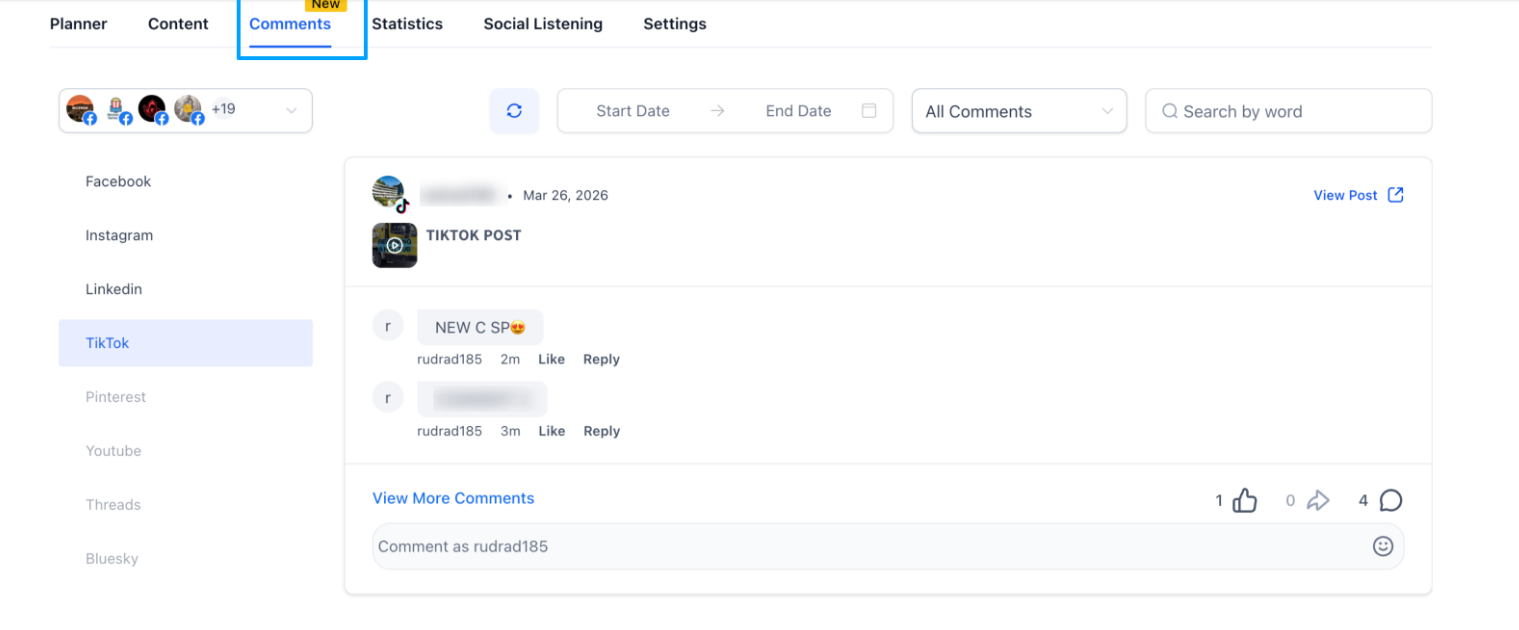The image size is (1519, 630).
Task: Select Instagram in the network list
Action: pyautogui.click(x=186, y=235)
